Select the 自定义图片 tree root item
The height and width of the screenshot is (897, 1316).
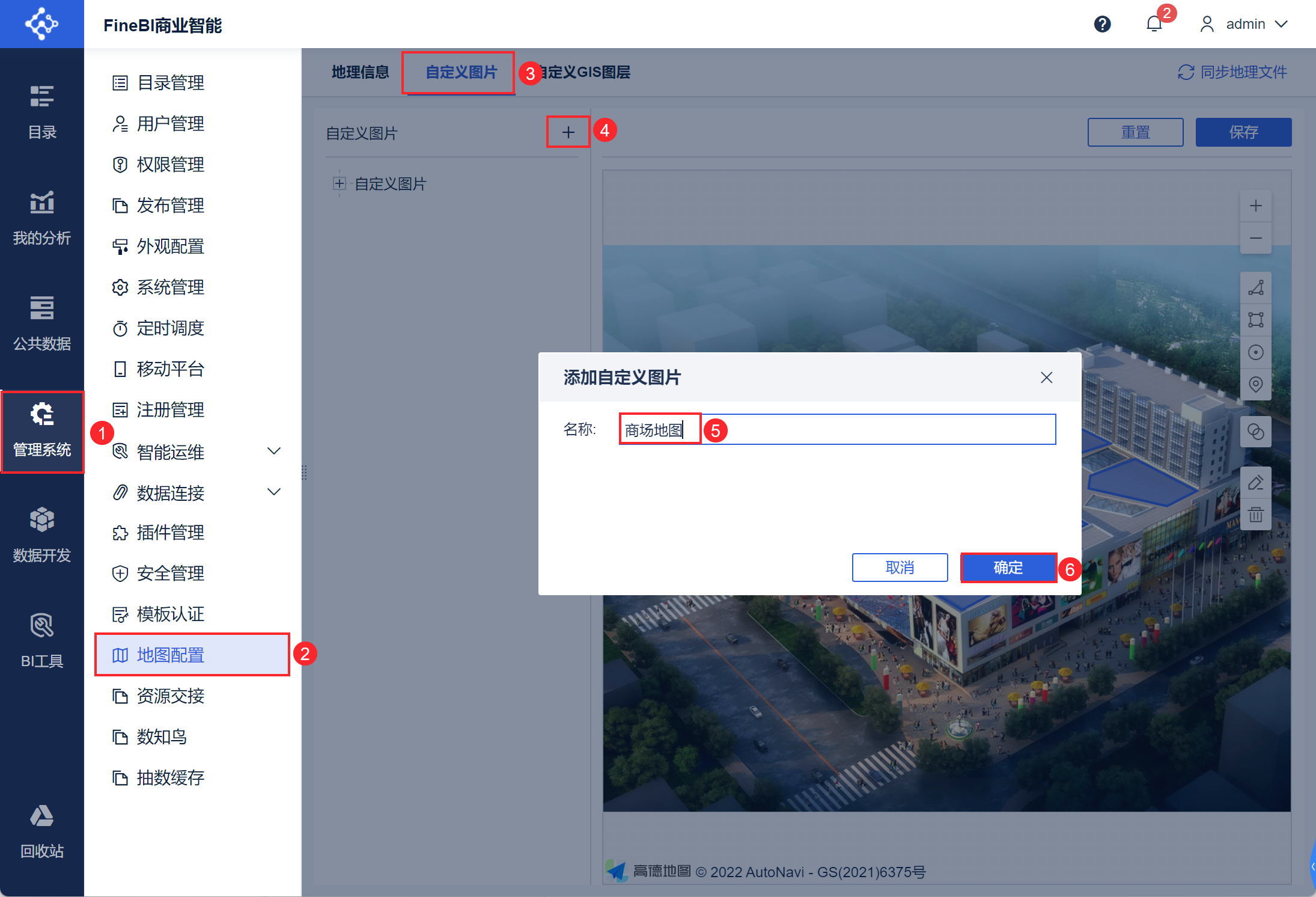click(x=390, y=184)
